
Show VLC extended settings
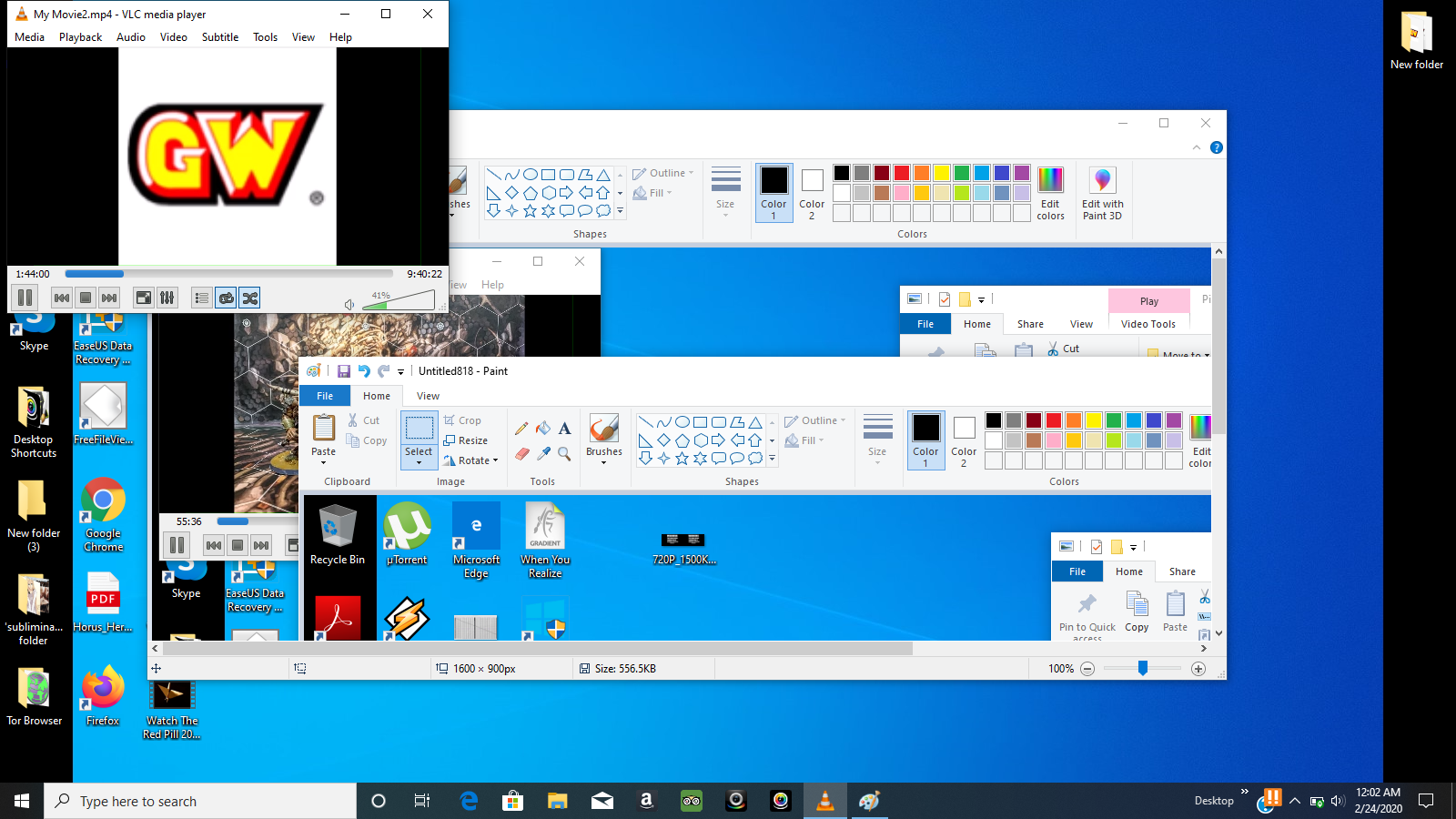click(167, 298)
